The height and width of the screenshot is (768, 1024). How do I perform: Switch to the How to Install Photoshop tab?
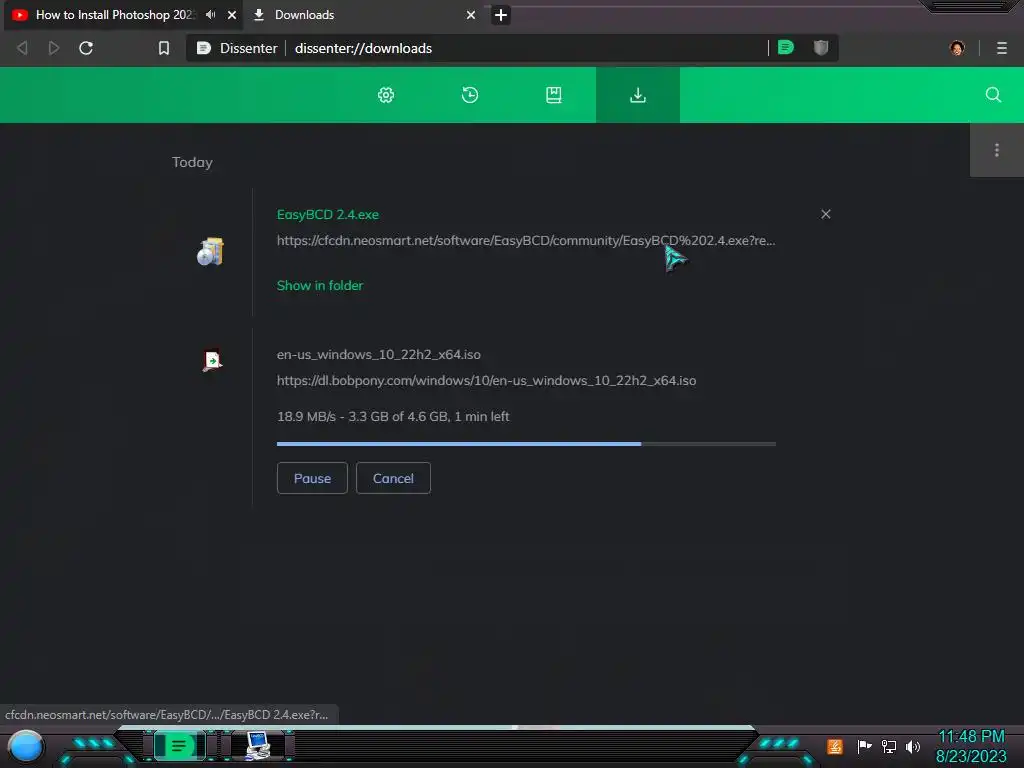coord(114,15)
